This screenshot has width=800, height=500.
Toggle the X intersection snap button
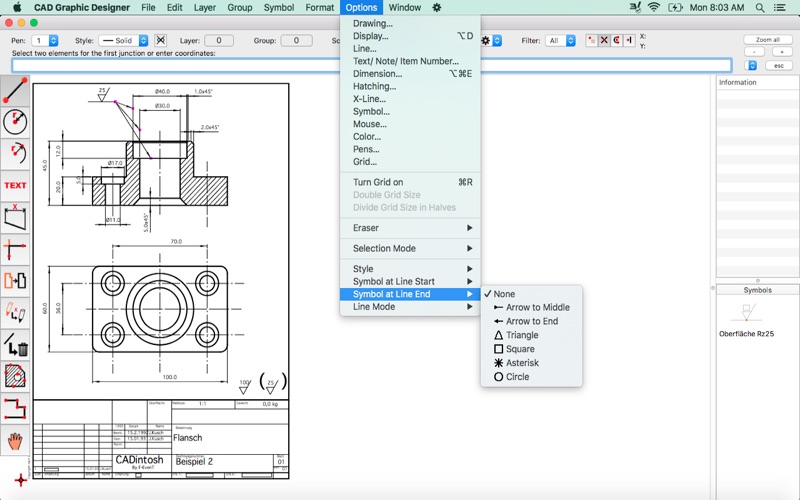pos(604,40)
